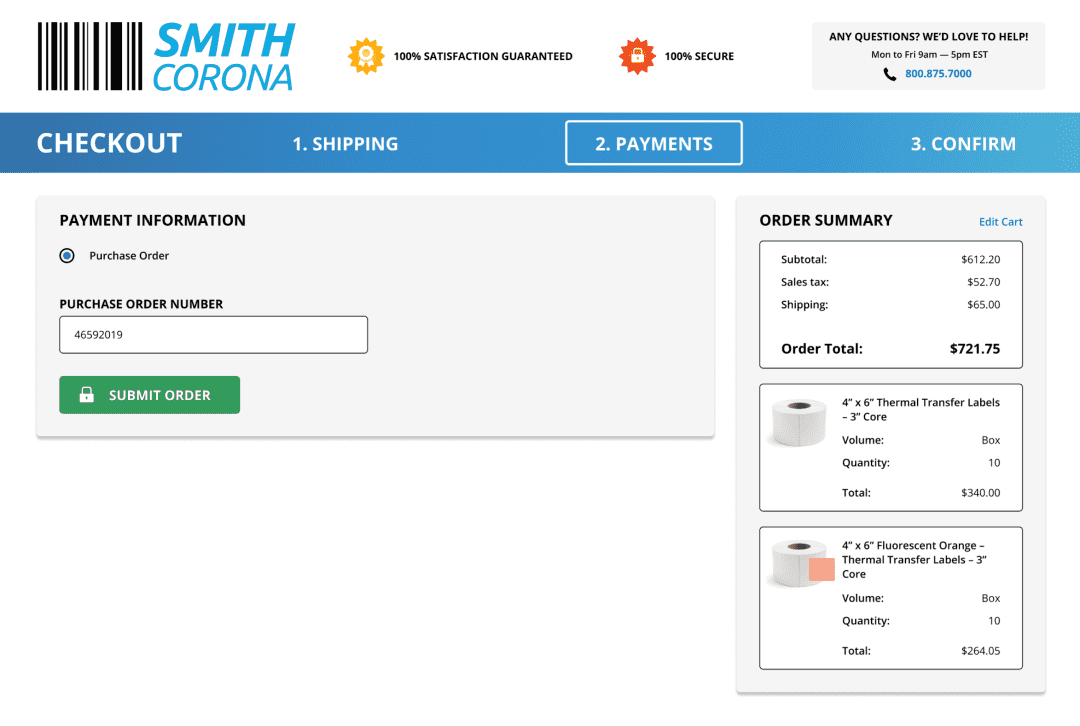Click the 4" x 6" Thermal Transfer Labels title

coord(920,409)
